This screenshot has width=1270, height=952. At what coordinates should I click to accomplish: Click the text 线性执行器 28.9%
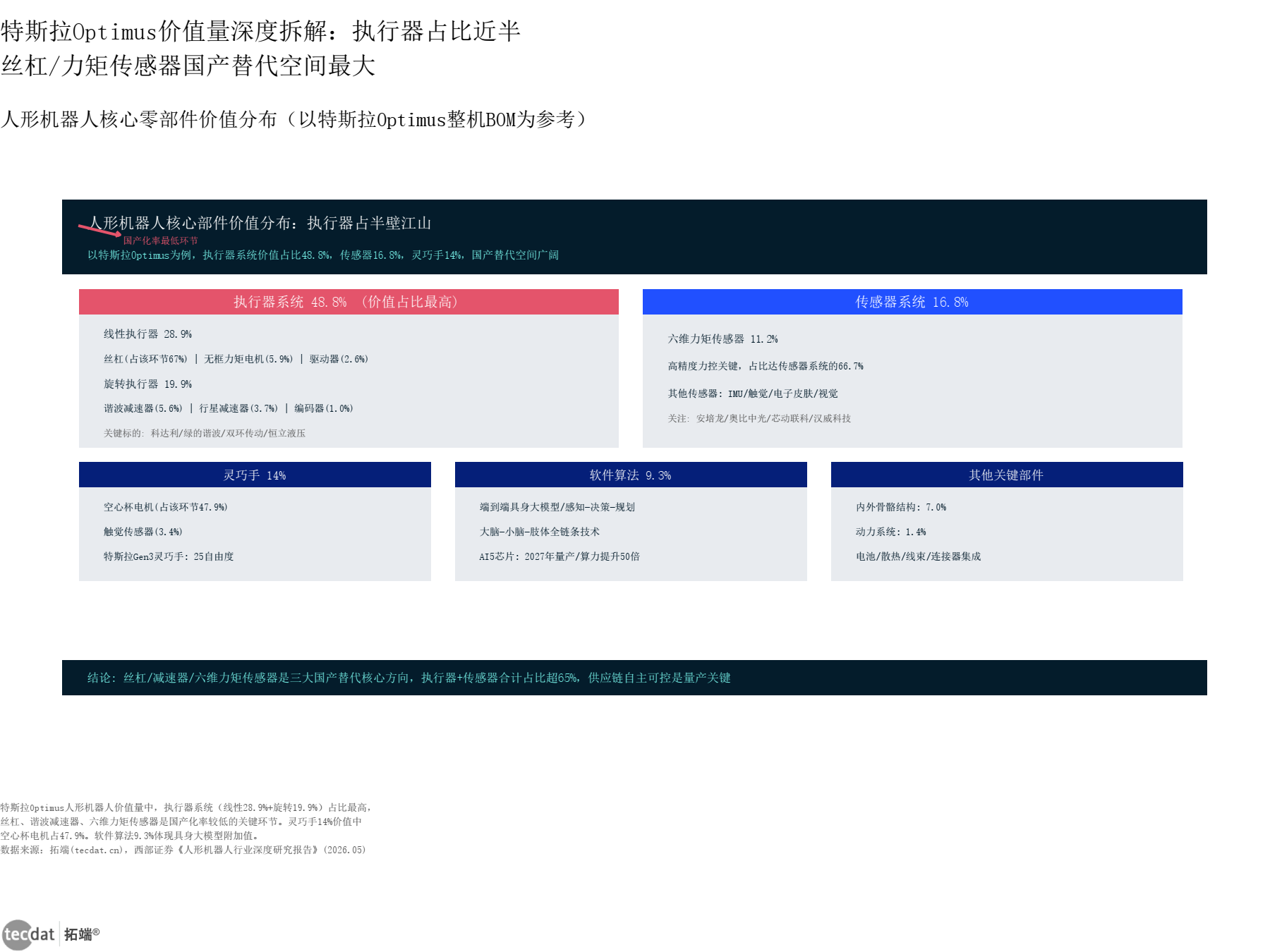pos(147,334)
